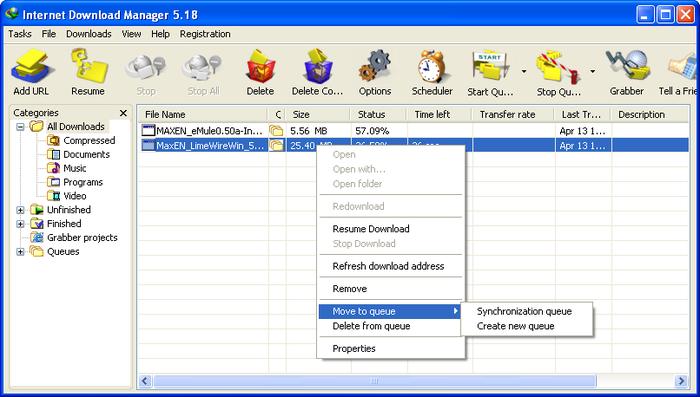
Task: Click the Delete Completed toolbar icon
Action: click(x=318, y=67)
